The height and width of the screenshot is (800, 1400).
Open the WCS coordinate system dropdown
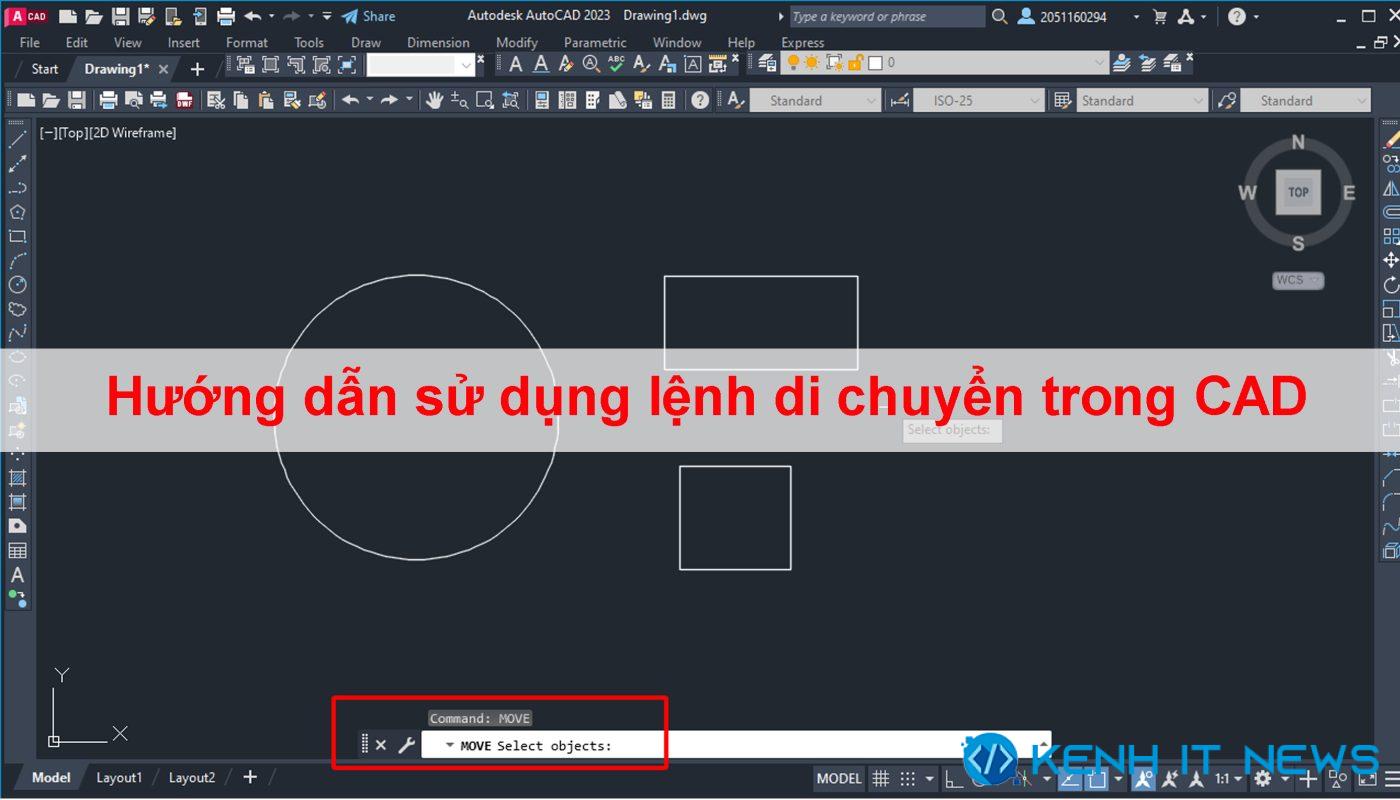coord(1298,280)
